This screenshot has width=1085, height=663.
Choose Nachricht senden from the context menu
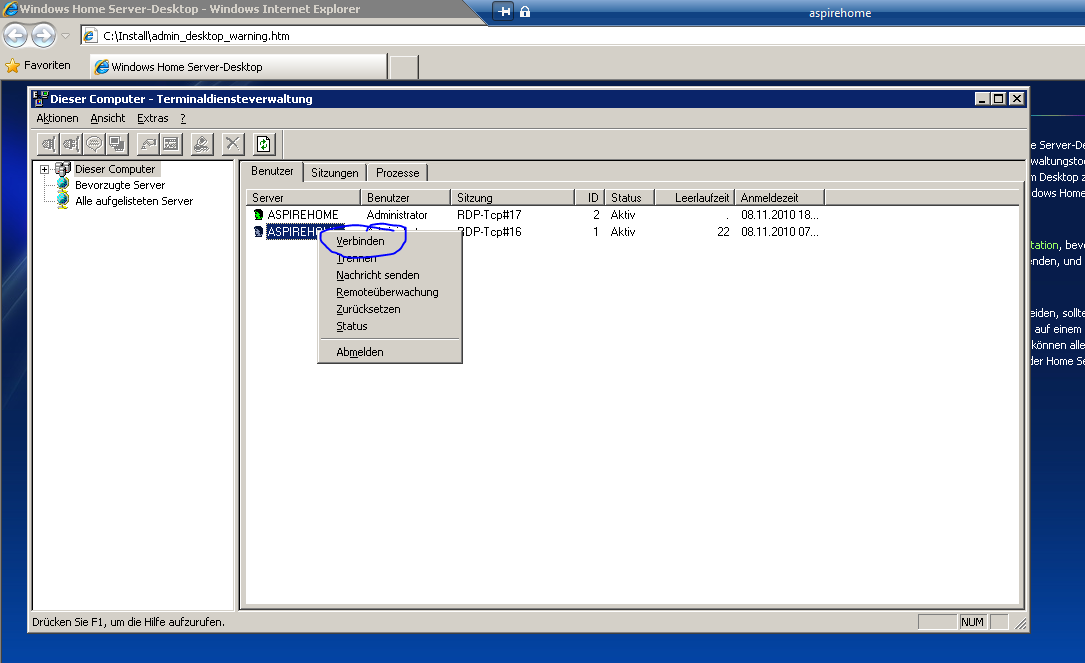click(x=390, y=275)
